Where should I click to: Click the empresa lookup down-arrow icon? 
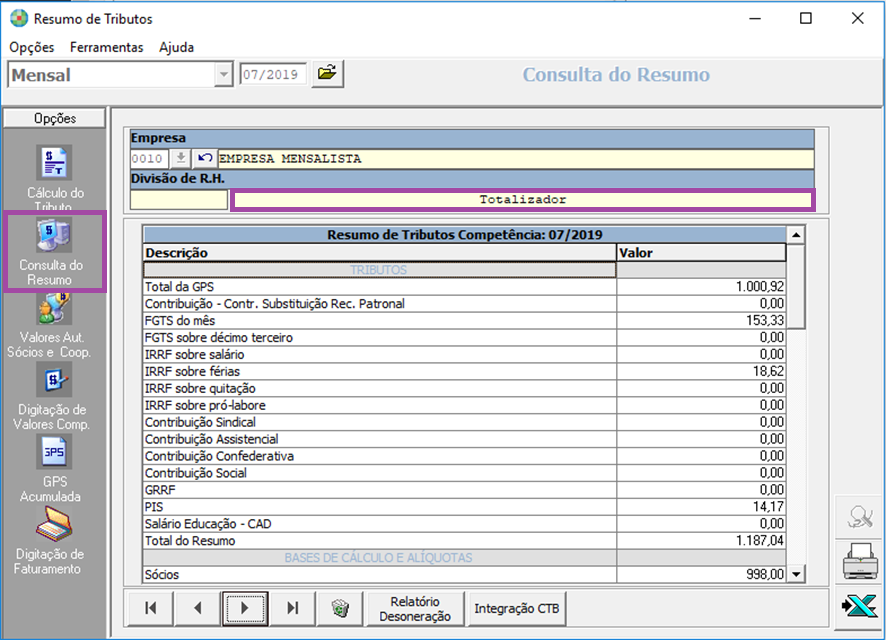(180, 158)
